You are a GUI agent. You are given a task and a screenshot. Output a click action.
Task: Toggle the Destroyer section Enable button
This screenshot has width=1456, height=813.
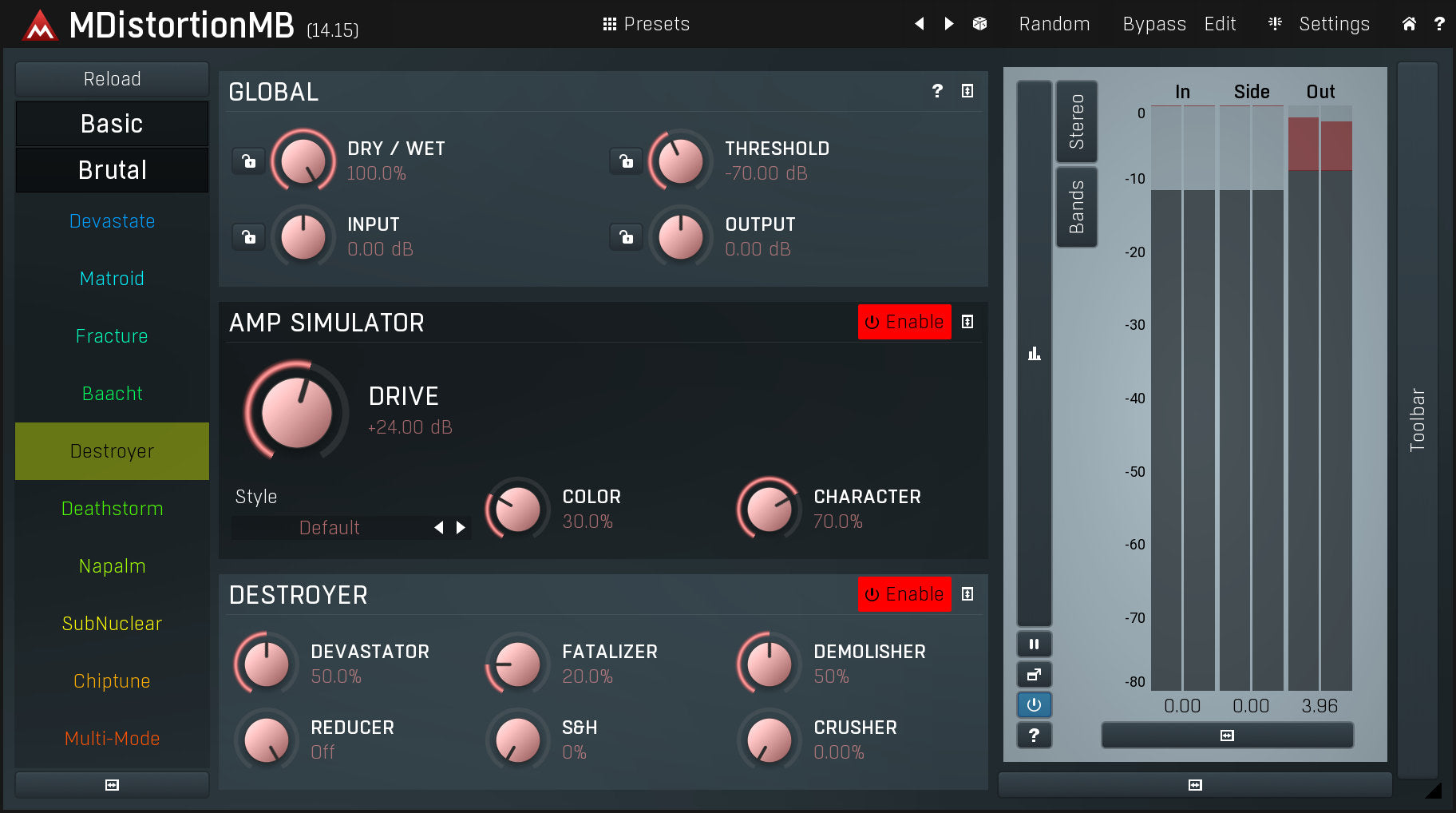click(x=904, y=594)
